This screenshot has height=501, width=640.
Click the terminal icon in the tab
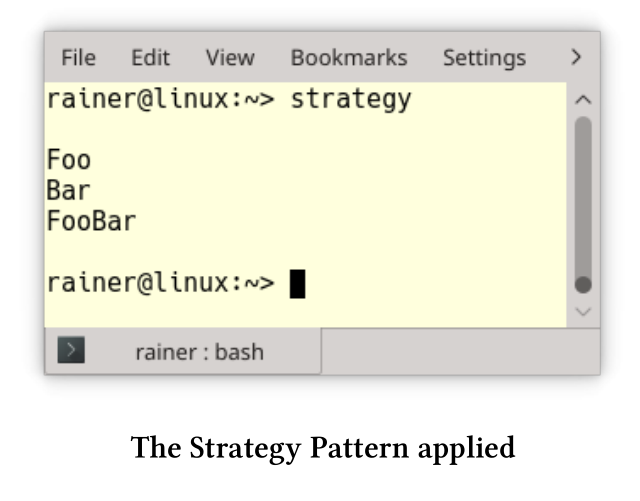coord(71,350)
